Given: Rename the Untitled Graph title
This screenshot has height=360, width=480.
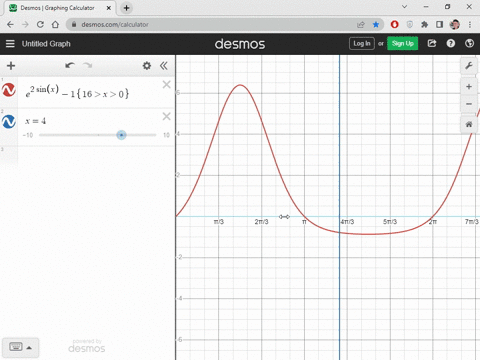Looking at the screenshot, I should click(46, 44).
